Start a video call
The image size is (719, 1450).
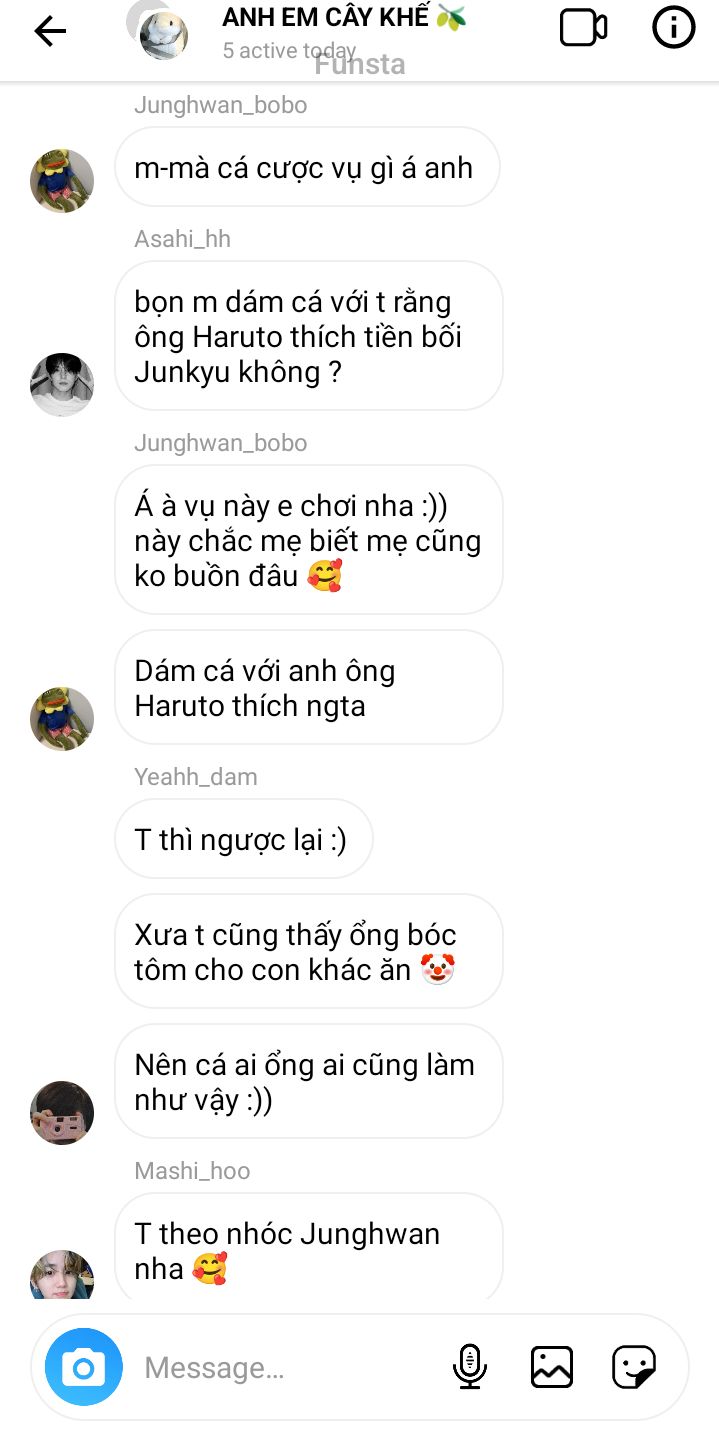click(x=583, y=28)
